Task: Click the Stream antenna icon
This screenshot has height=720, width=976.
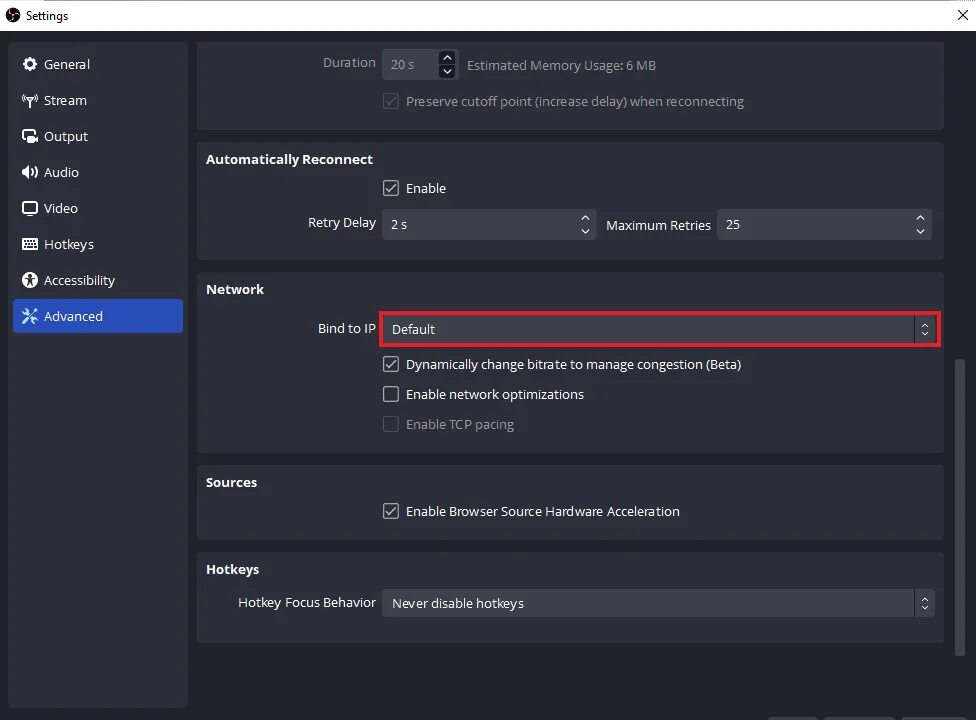Action: tap(29, 100)
